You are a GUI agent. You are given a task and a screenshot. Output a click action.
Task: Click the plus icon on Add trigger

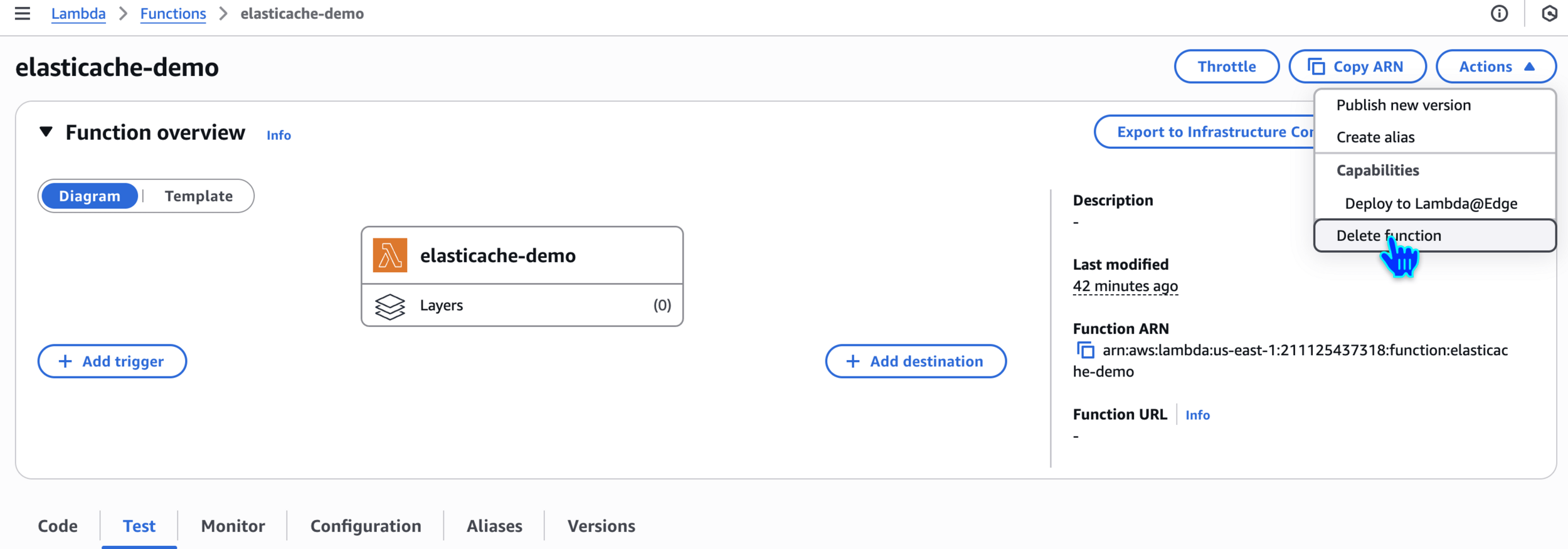(x=65, y=361)
